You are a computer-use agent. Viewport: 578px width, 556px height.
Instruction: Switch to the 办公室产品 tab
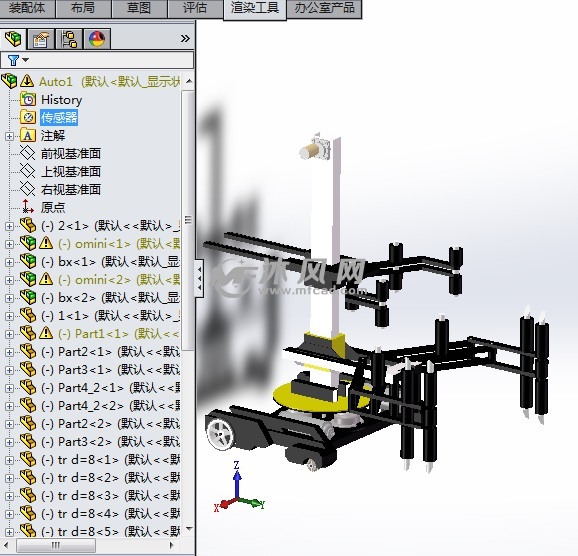pyautogui.click(x=324, y=8)
